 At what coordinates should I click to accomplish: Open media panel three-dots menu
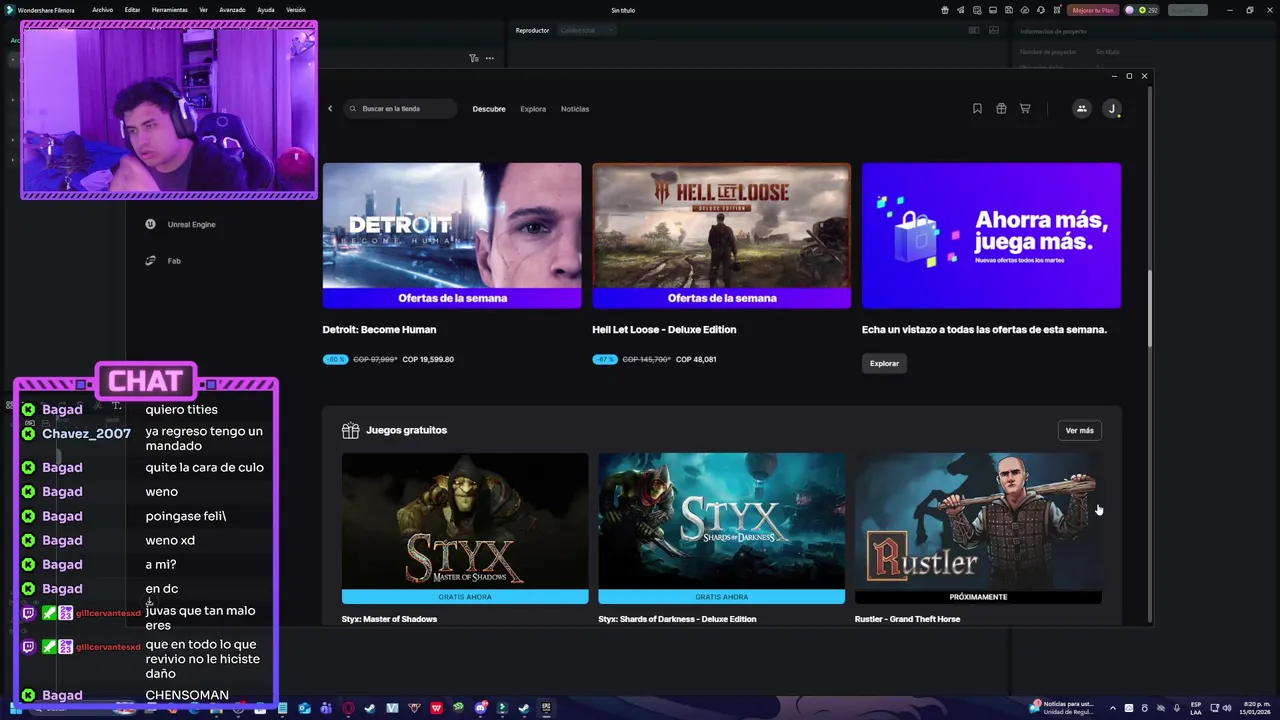point(490,58)
